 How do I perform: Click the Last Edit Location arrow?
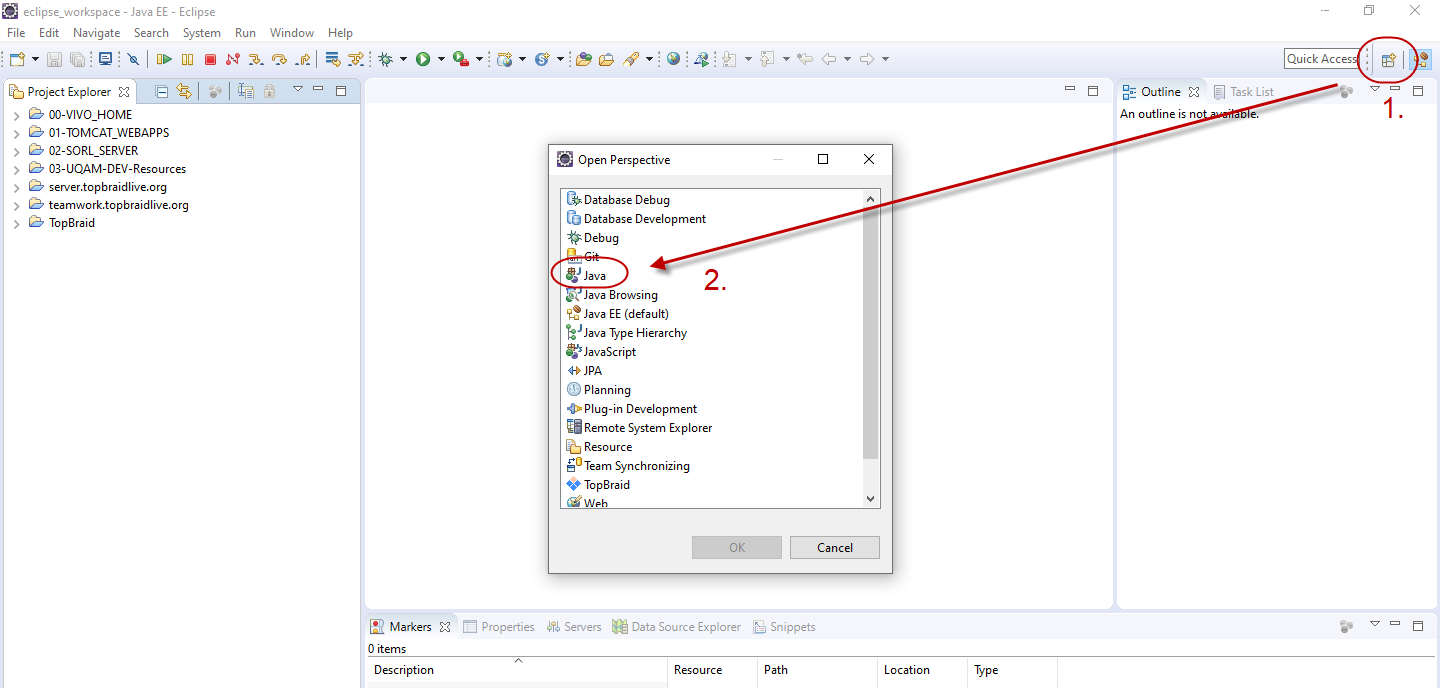click(x=805, y=59)
